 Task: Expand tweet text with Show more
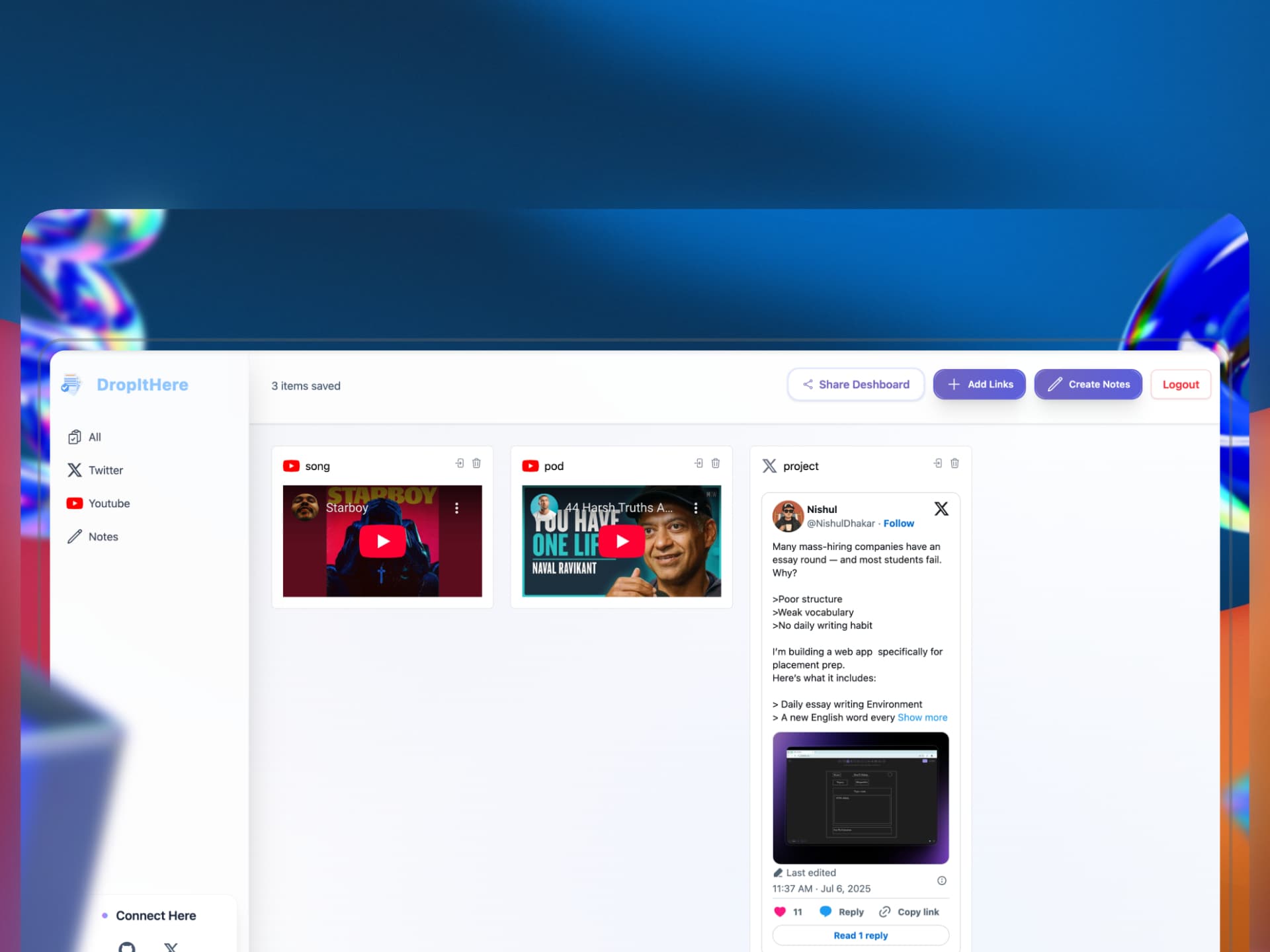click(x=922, y=717)
